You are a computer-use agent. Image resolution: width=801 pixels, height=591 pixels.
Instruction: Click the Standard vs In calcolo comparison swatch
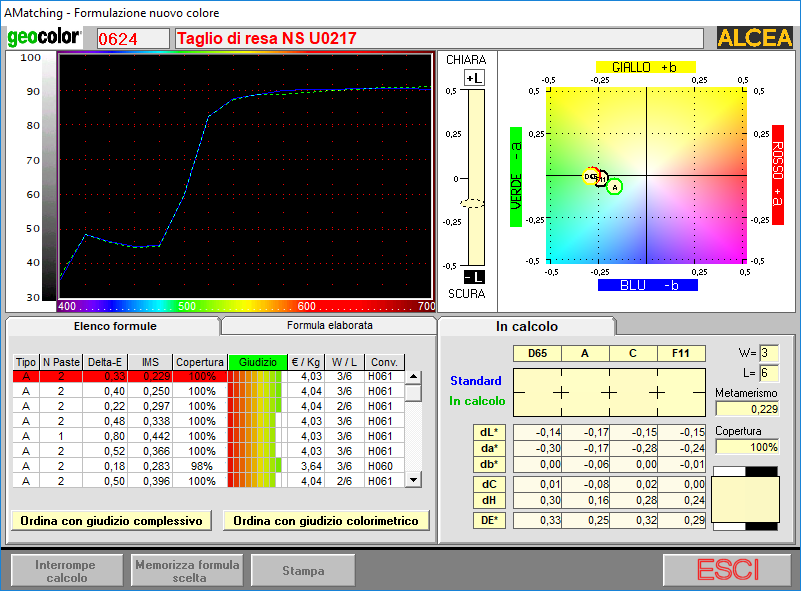click(609, 392)
